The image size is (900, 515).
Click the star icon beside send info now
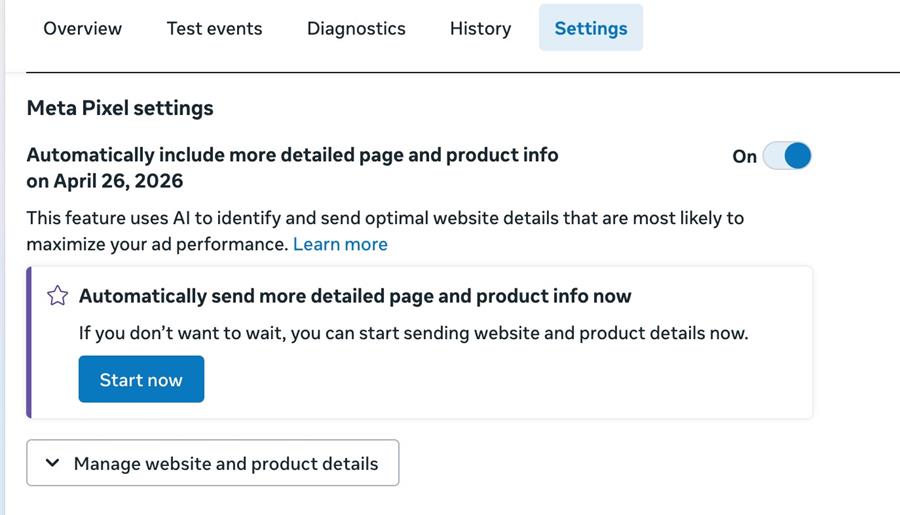pos(57,296)
